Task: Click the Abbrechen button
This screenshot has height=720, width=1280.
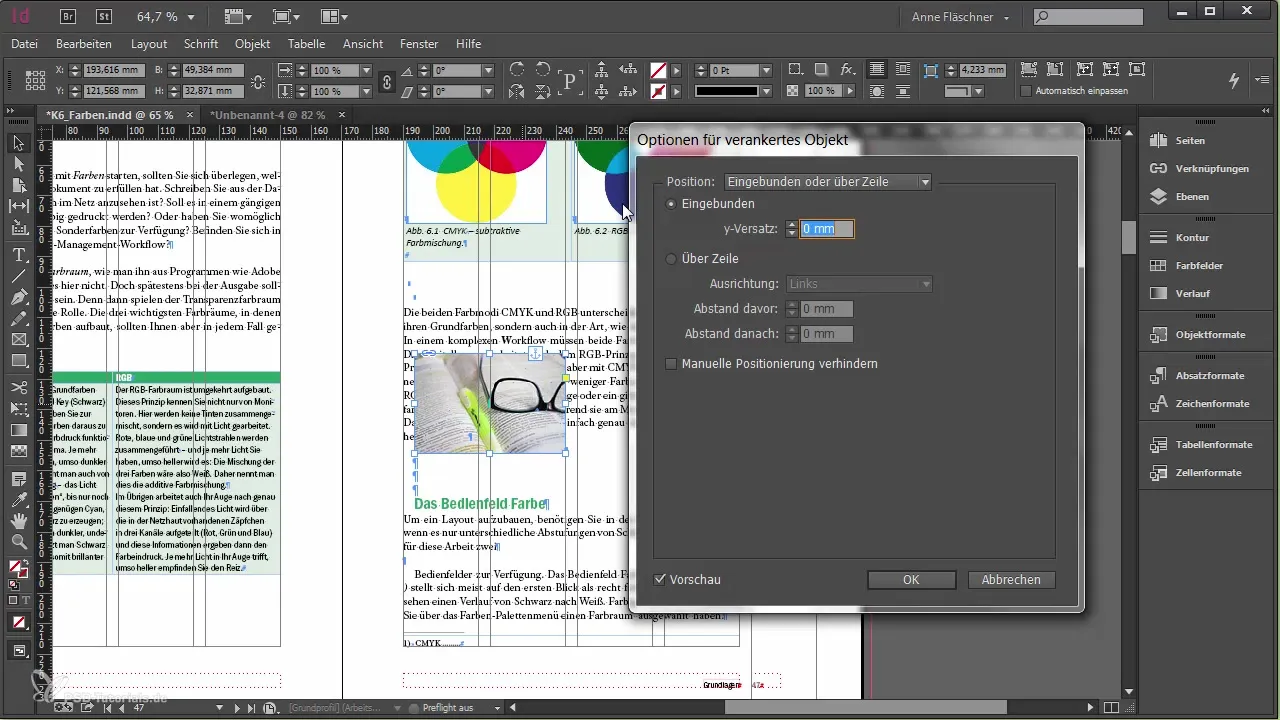Action: click(1011, 580)
